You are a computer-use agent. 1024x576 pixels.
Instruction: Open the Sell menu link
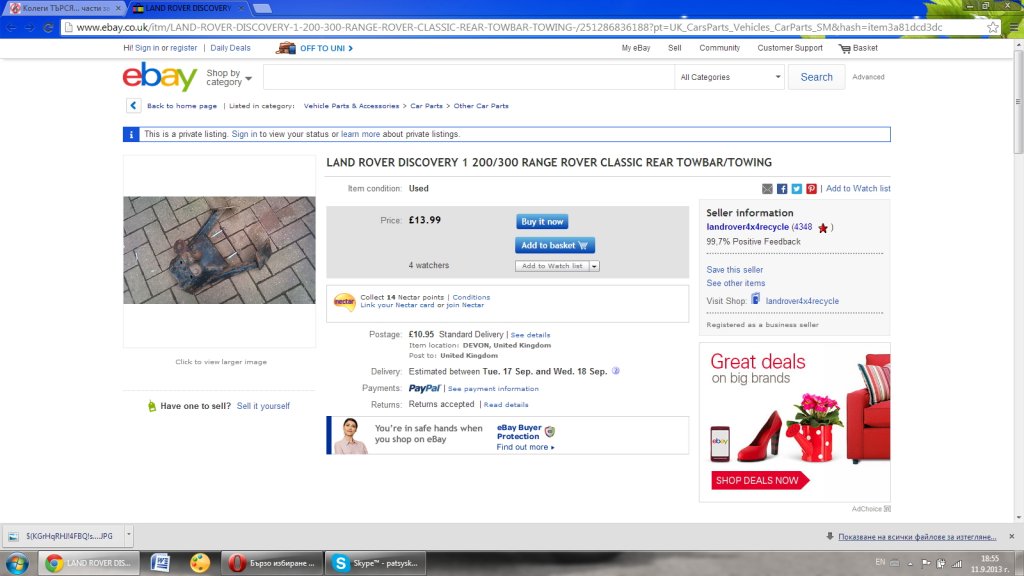tap(675, 48)
